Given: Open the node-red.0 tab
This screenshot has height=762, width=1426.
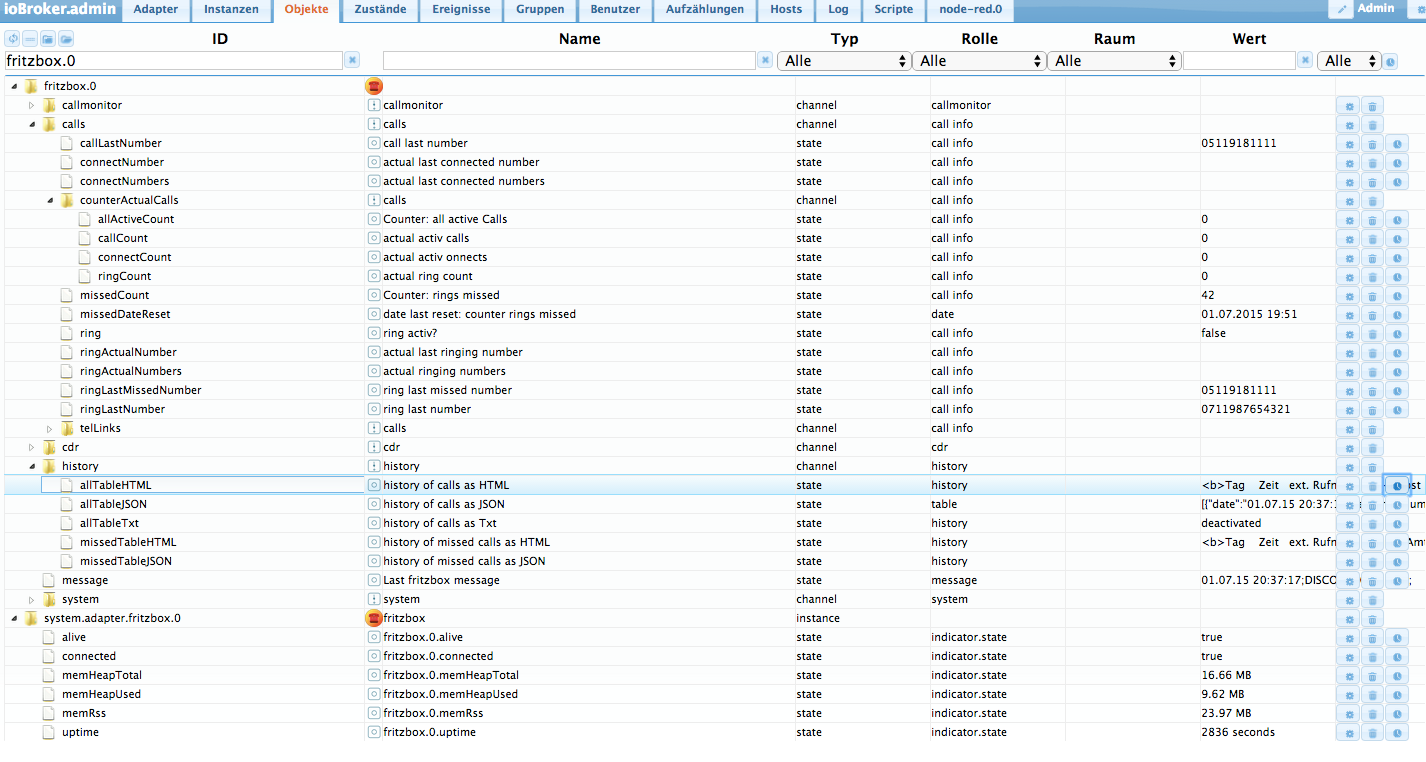Looking at the screenshot, I should coord(970,10).
